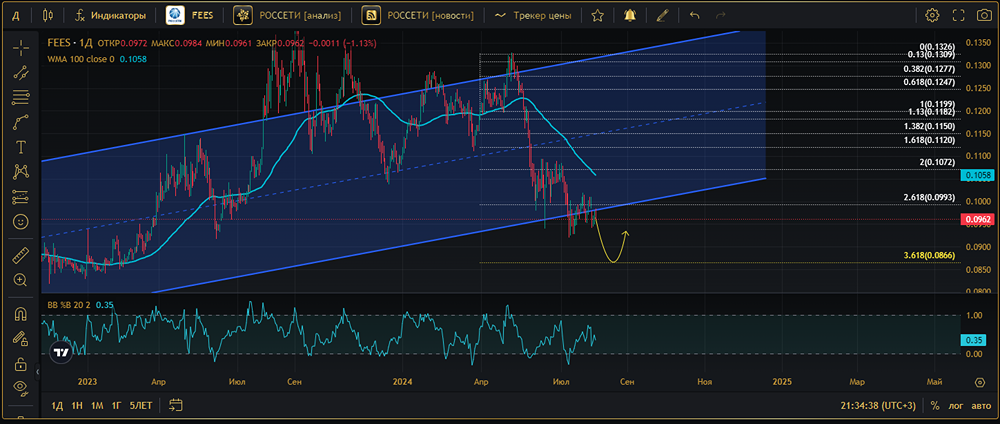This screenshot has height=424, width=1000.
Task: Toggle hide all drawings eye icon
Action: 21,386
